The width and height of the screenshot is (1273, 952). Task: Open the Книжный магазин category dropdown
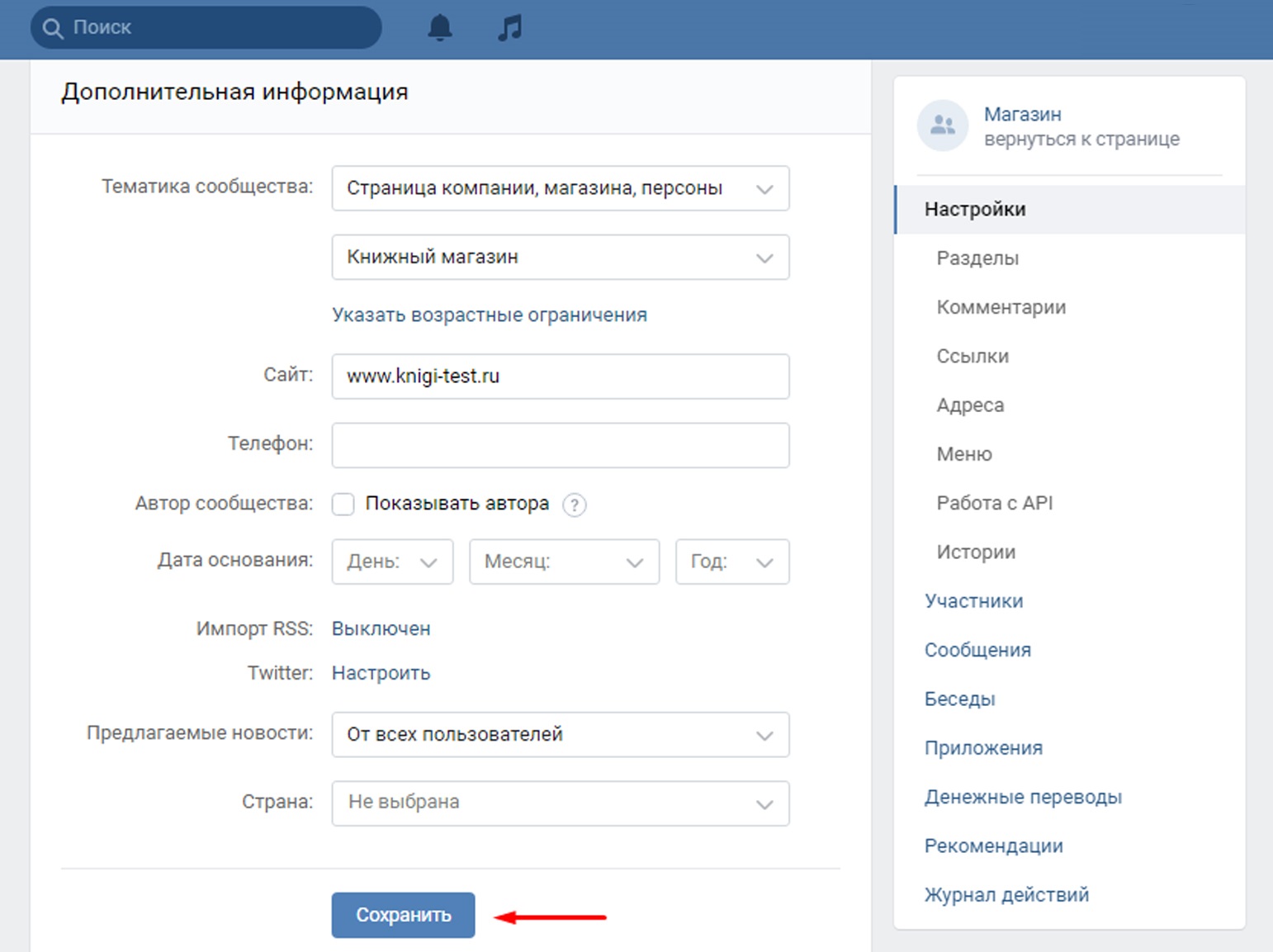click(560, 257)
